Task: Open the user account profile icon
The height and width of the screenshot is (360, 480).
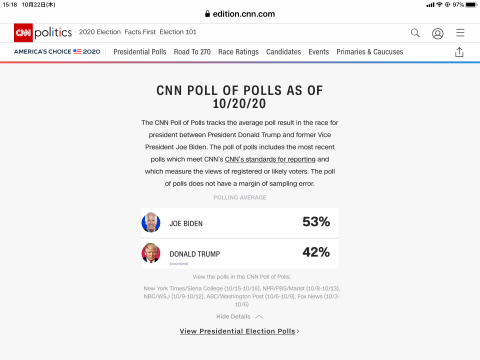Action: click(x=437, y=33)
